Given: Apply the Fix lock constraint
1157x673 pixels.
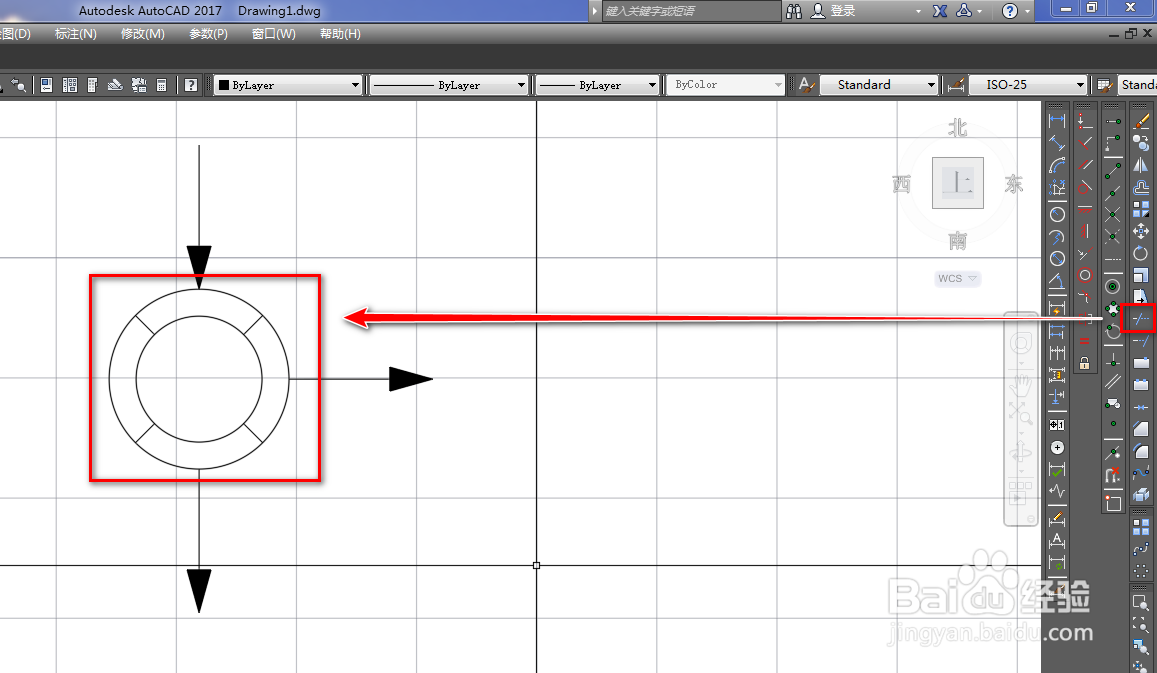Looking at the screenshot, I should tap(1085, 362).
